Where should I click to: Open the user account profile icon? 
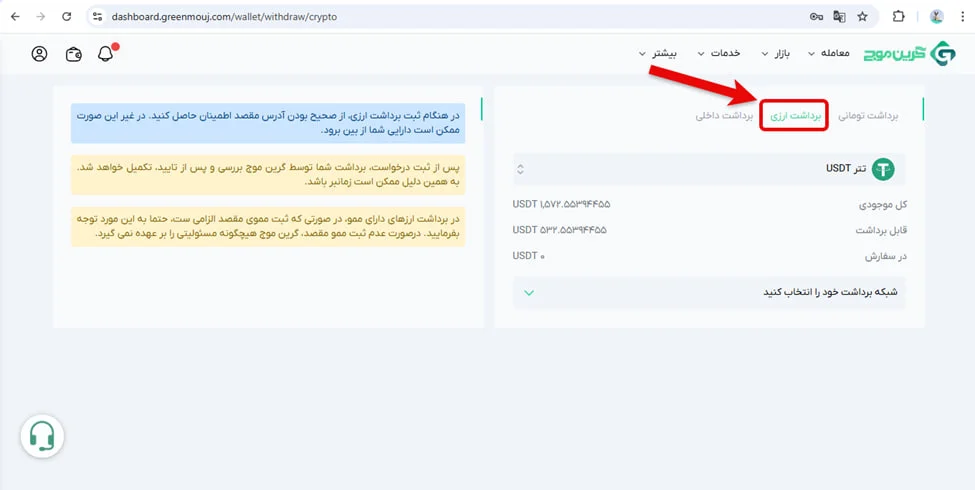39,54
